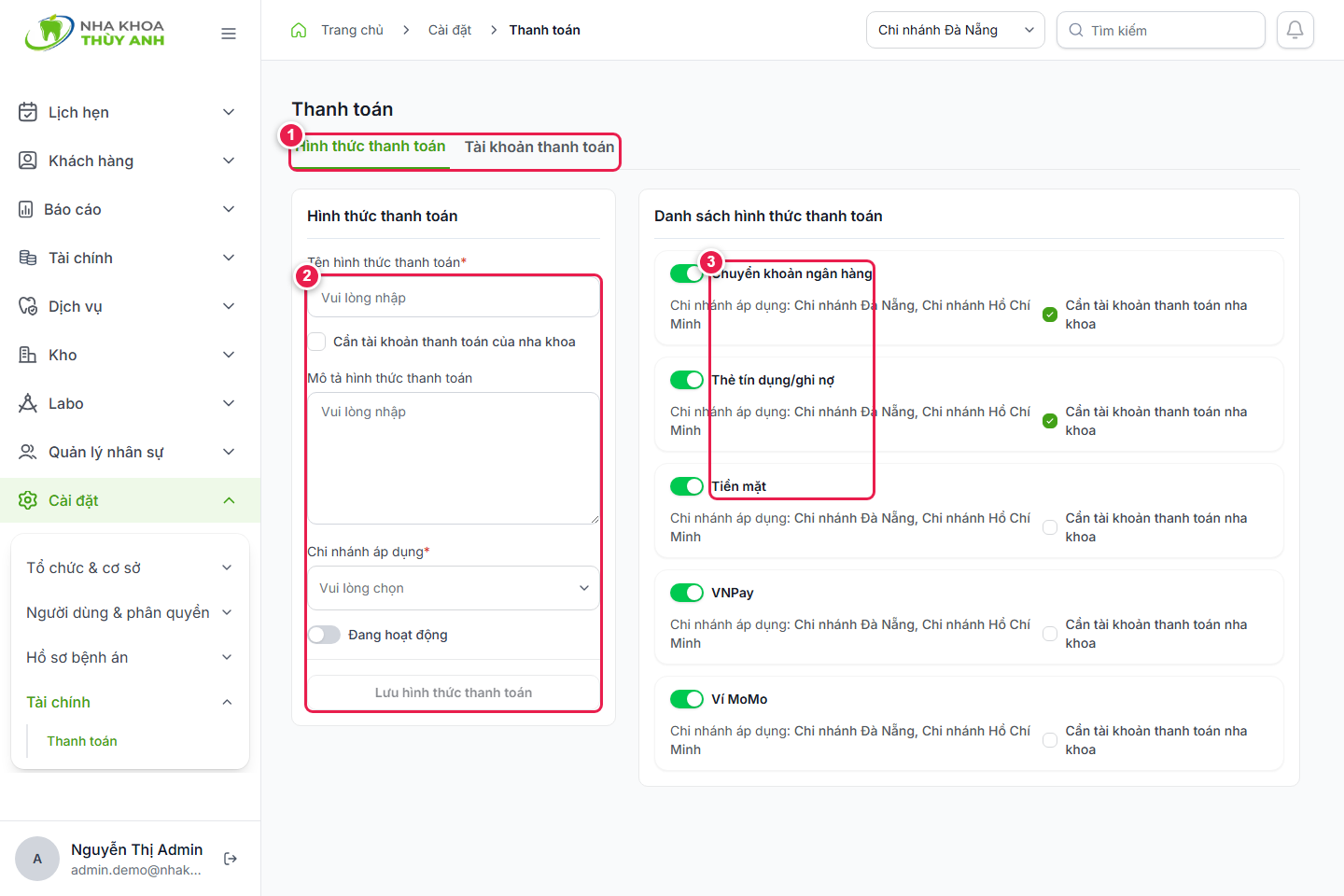Image resolution: width=1344 pixels, height=896 pixels.
Task: Click Tên hình thức thanh toán input
Action: pyautogui.click(x=454, y=298)
